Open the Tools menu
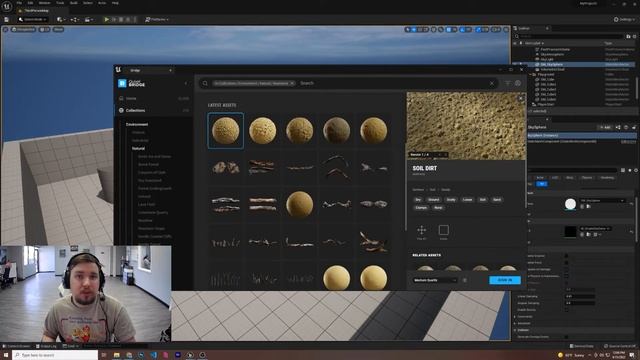 (60, 3)
